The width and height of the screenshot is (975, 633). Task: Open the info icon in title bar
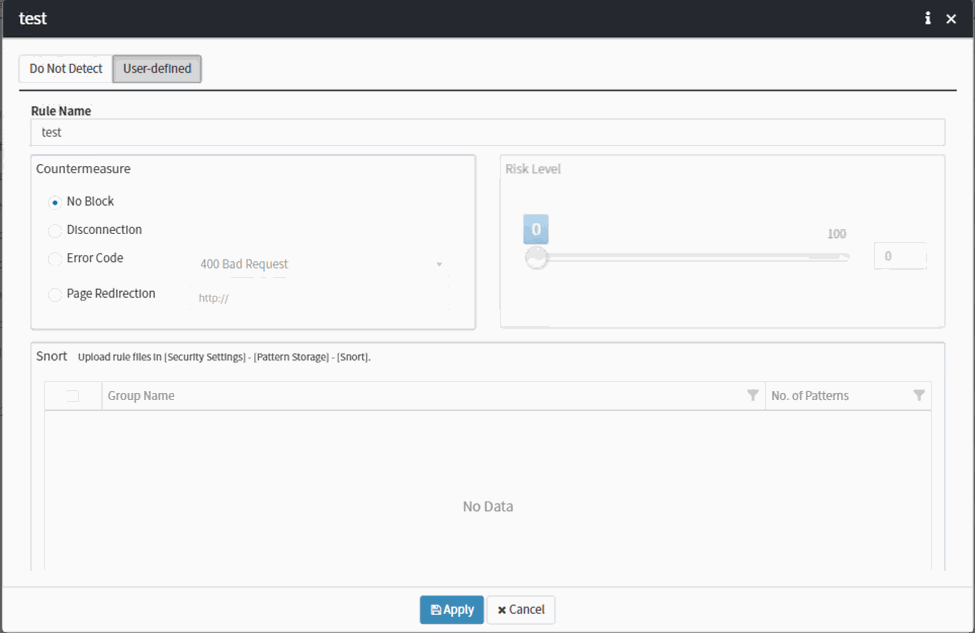click(928, 19)
